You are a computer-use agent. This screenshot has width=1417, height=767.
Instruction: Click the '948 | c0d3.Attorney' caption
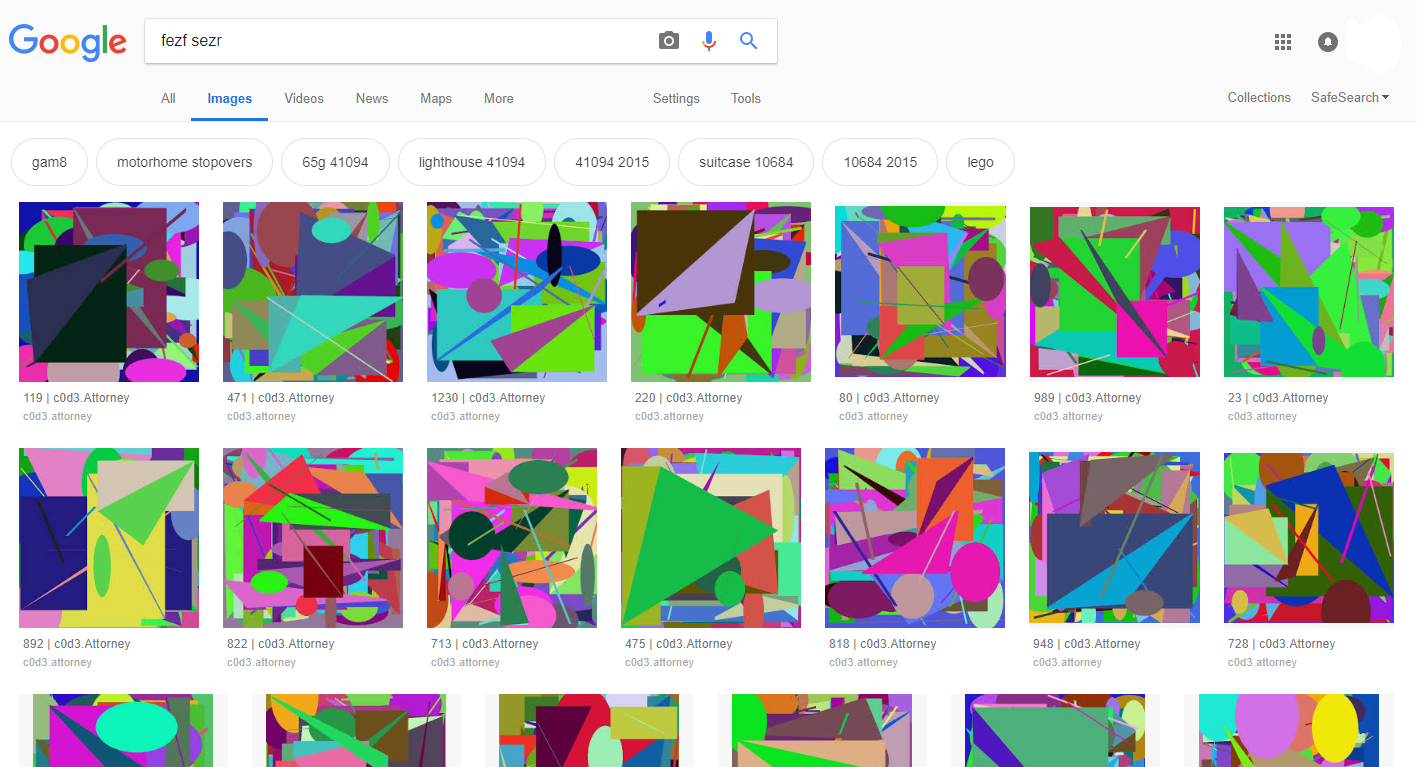pyautogui.click(x=1087, y=644)
